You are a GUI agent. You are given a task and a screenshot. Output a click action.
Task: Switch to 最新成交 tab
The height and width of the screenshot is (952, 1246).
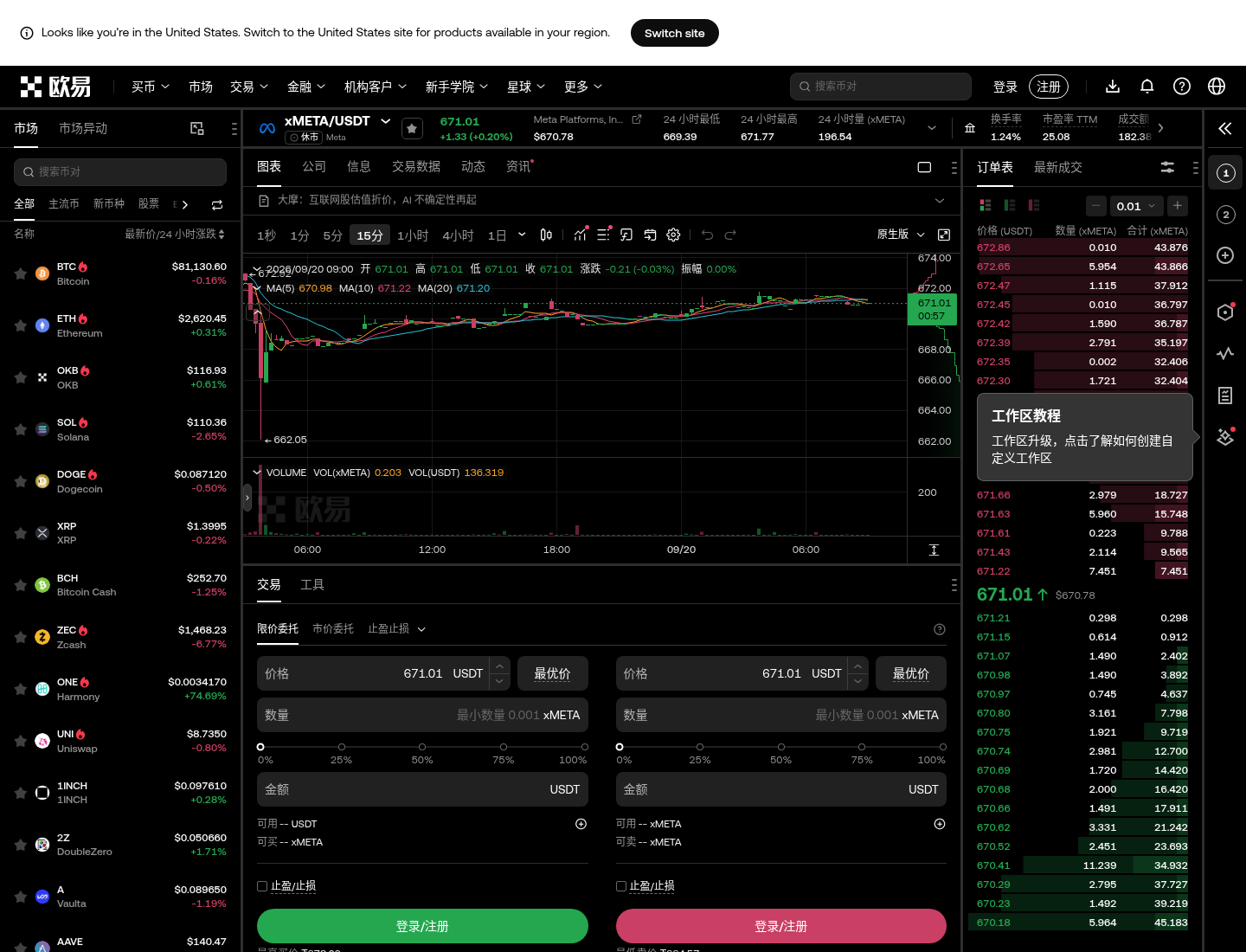(1058, 167)
